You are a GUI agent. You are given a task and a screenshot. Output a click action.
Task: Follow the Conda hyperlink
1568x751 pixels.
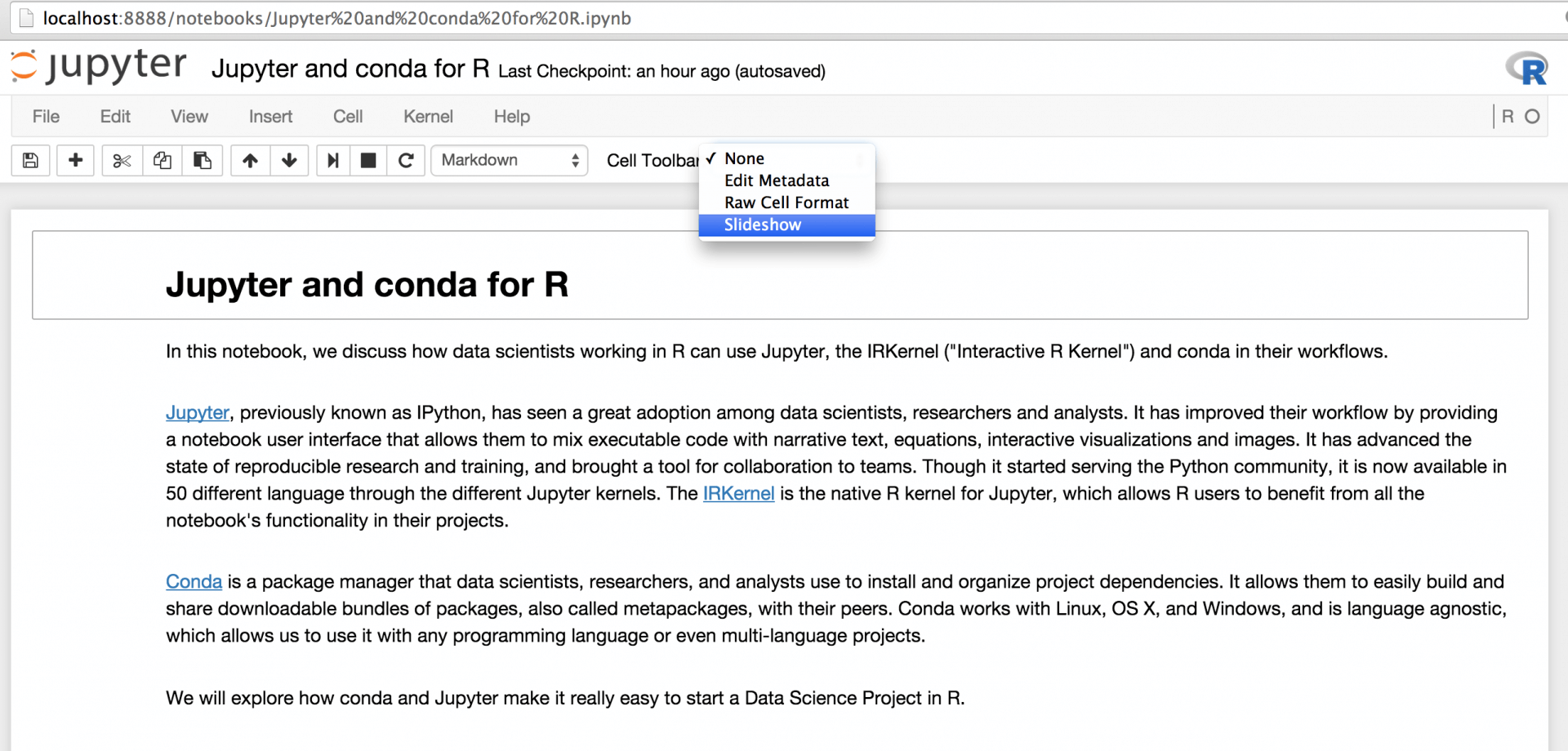tap(194, 582)
